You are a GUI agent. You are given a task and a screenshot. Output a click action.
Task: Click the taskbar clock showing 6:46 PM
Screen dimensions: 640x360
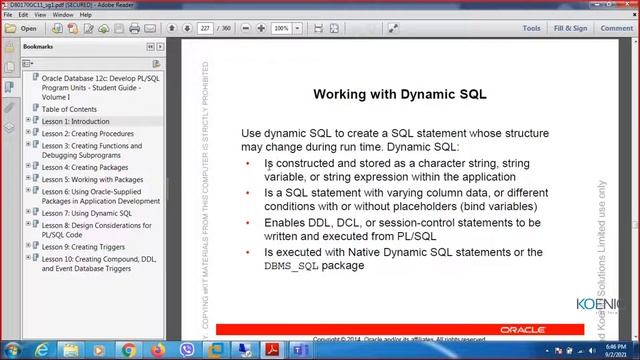616,351
